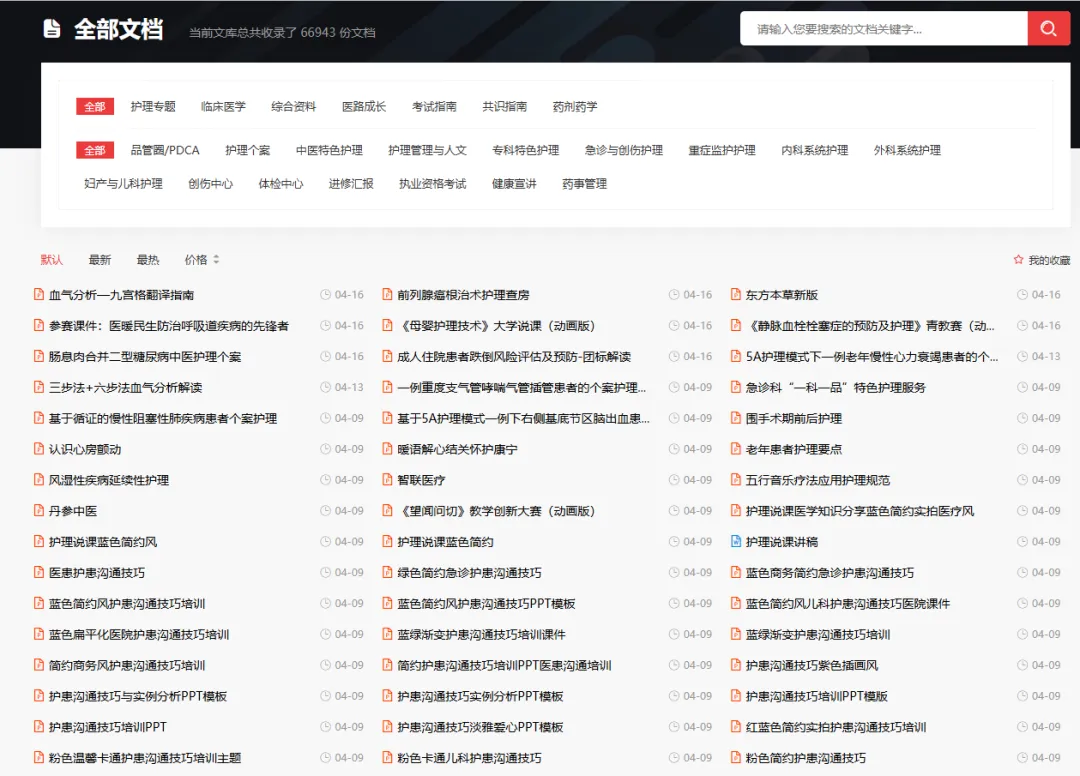Click the PDF icon beside 东方本草新版
The height and width of the screenshot is (776, 1080).
736,295
